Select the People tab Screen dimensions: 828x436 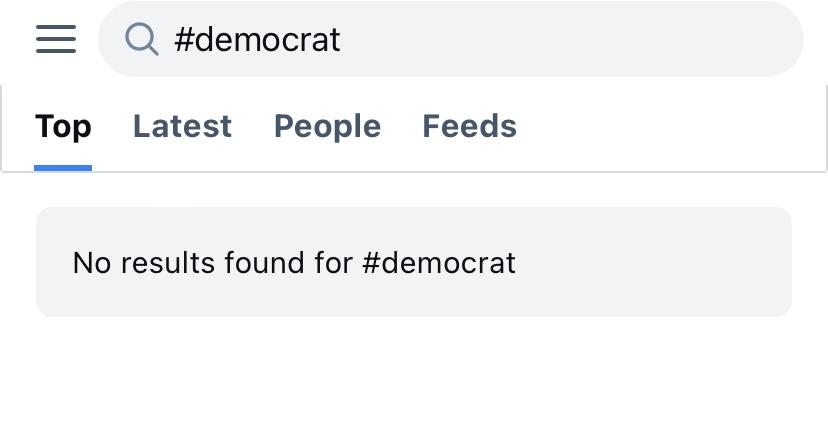[327, 127]
